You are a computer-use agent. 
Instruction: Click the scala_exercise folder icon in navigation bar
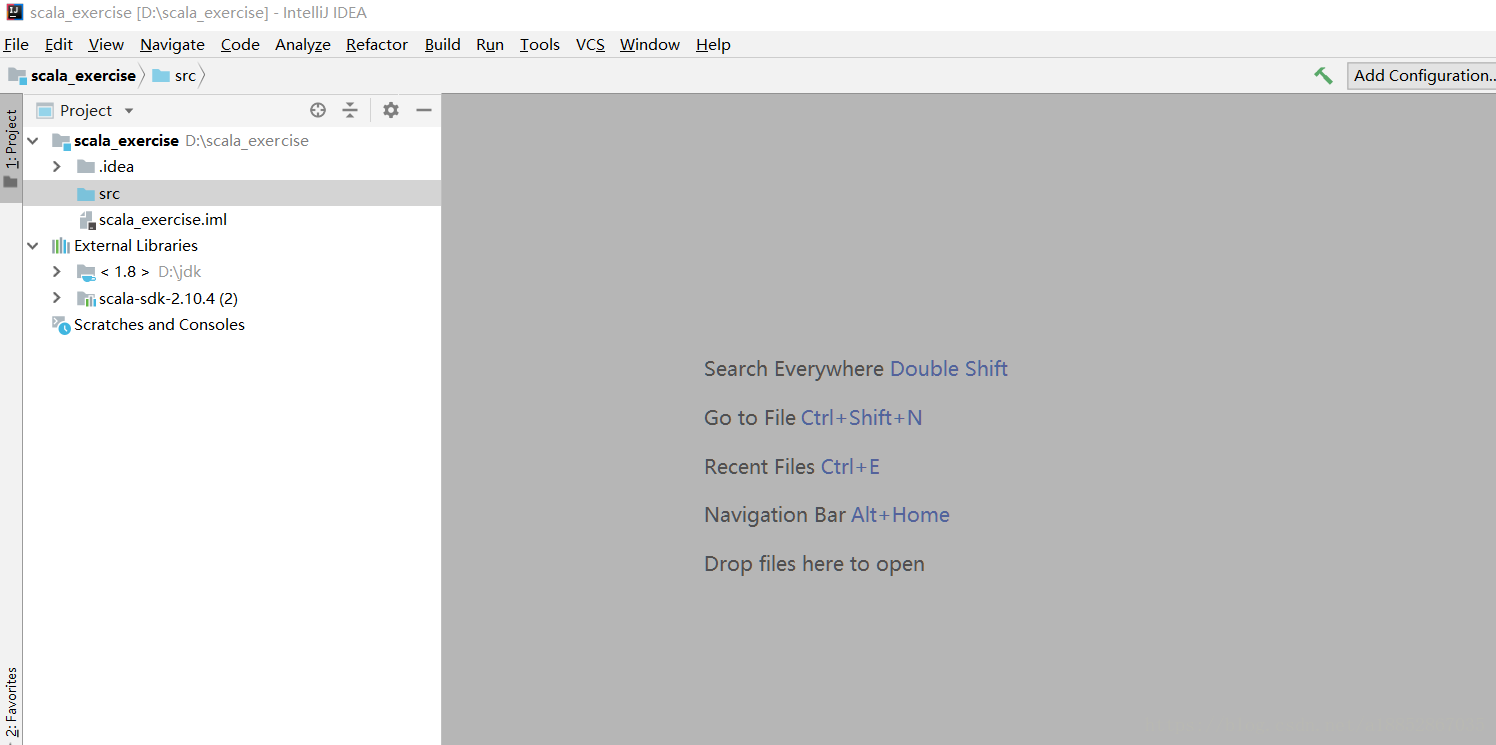(17, 75)
